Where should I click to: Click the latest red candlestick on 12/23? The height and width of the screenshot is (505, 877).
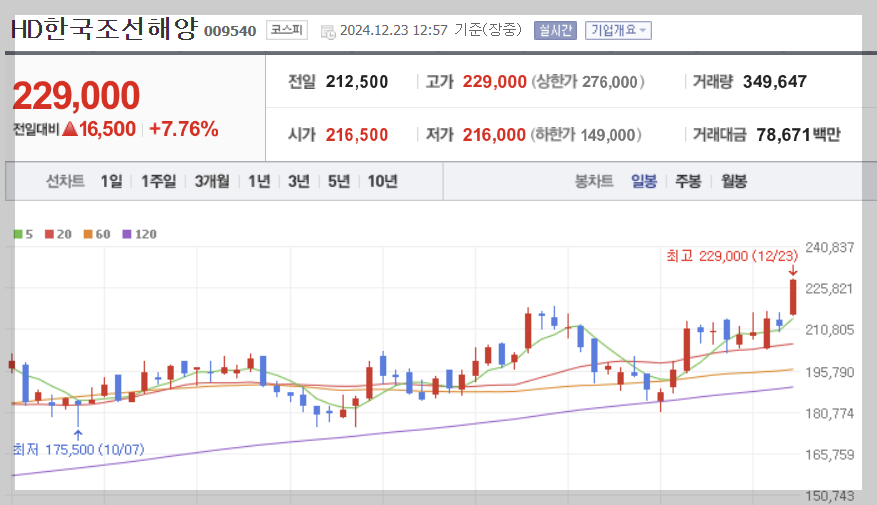(793, 297)
